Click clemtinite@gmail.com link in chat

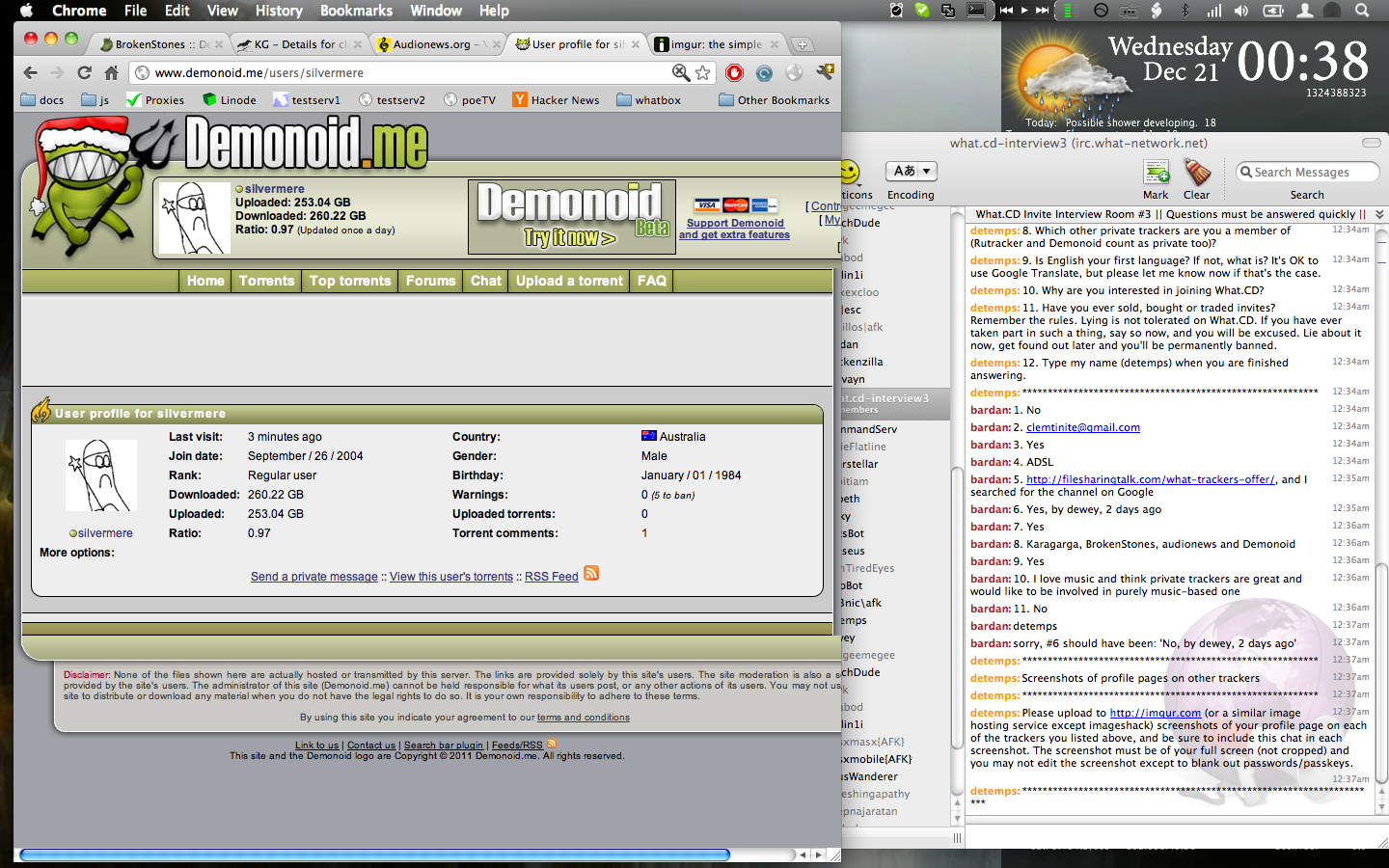tap(1083, 427)
